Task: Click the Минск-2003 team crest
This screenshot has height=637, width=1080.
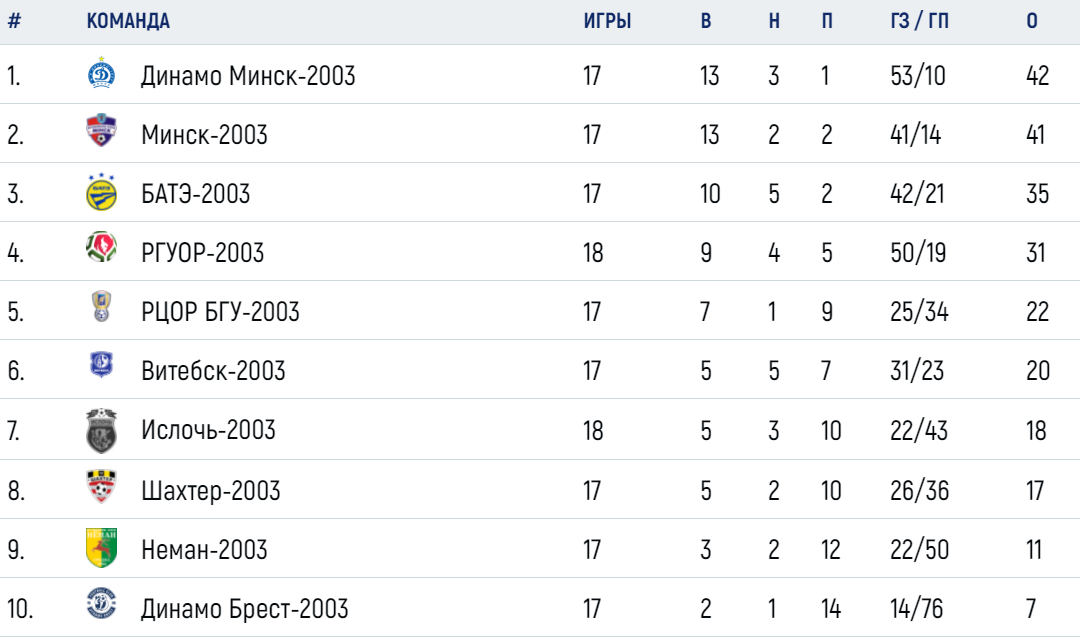Action: [x=101, y=131]
